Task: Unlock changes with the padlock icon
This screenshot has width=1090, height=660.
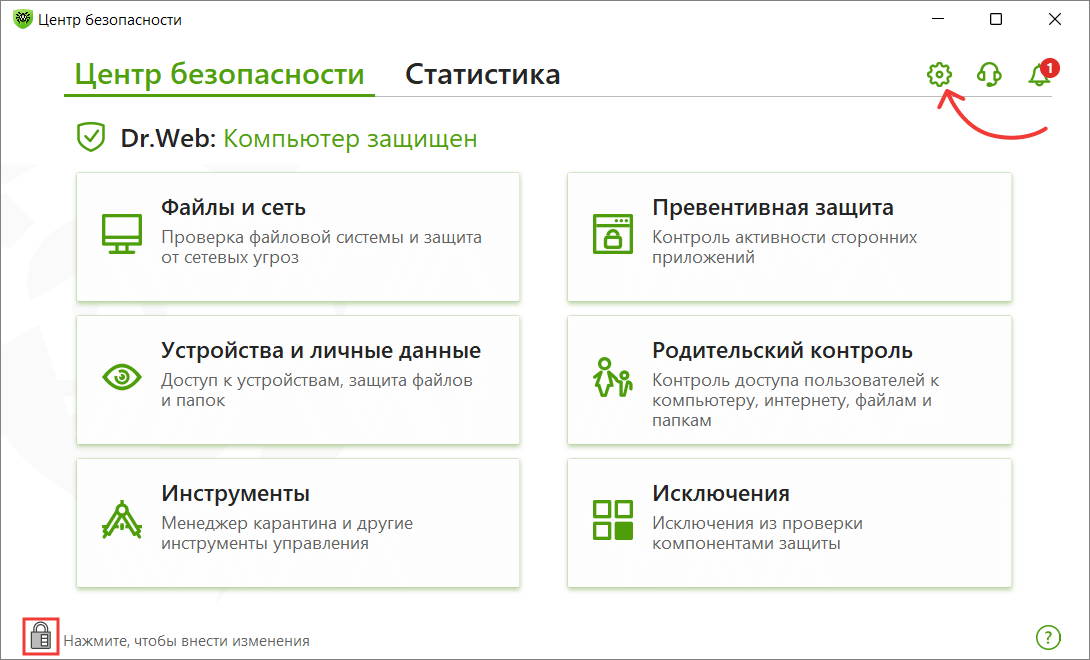Action: 41,636
